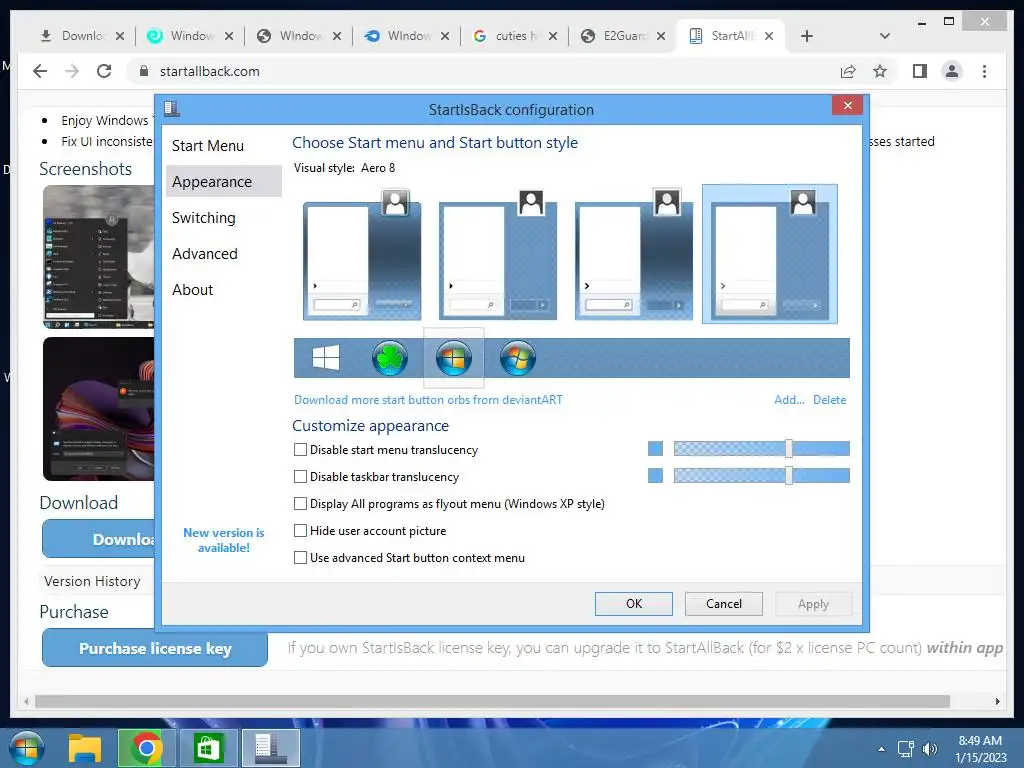Expand the Chrome tab search dropdown
1024x768 pixels.
point(884,36)
